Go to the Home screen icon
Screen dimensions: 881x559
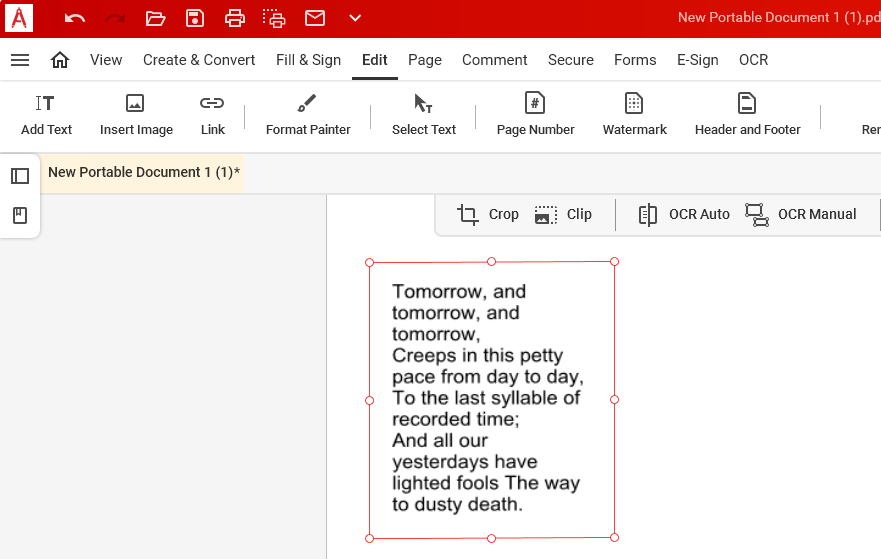[x=60, y=60]
